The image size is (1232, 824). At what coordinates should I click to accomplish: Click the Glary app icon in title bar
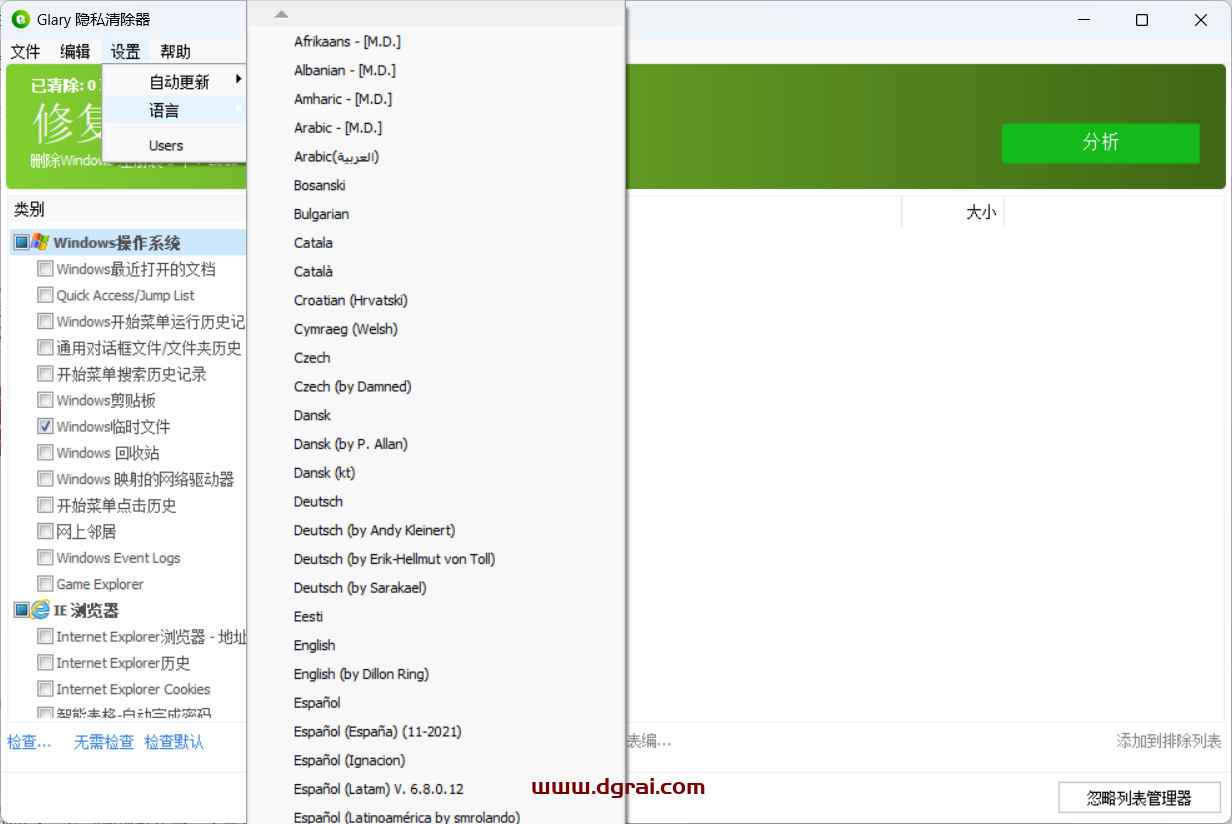coord(20,20)
